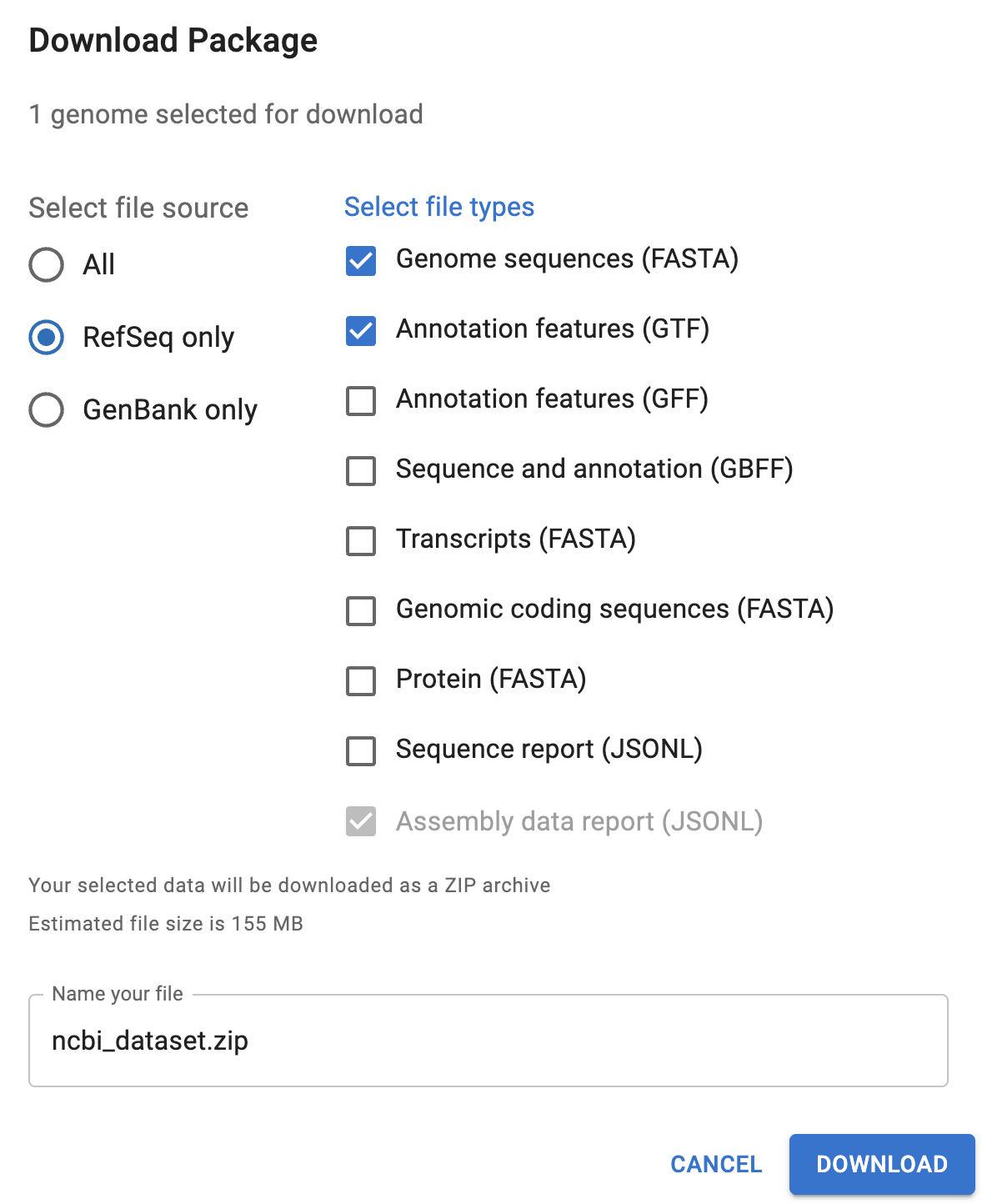Click the GenBank only label text
The width and height of the screenshot is (982, 1204).
[170, 410]
